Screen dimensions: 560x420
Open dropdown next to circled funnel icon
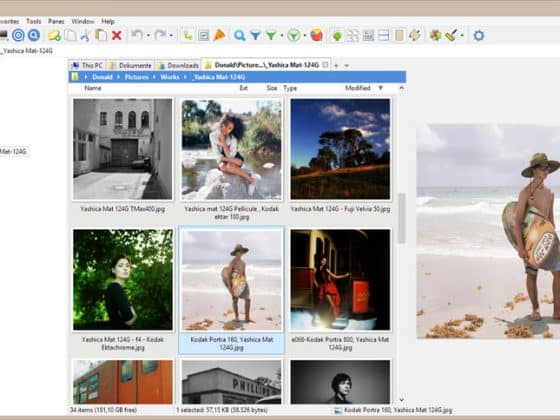point(305,35)
